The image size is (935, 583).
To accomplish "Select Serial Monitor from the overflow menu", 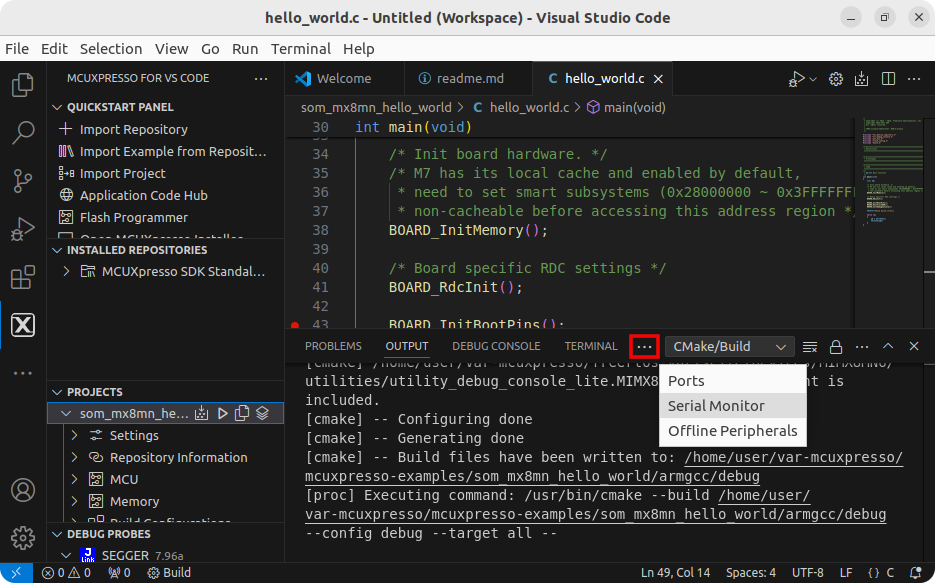I will pos(716,405).
